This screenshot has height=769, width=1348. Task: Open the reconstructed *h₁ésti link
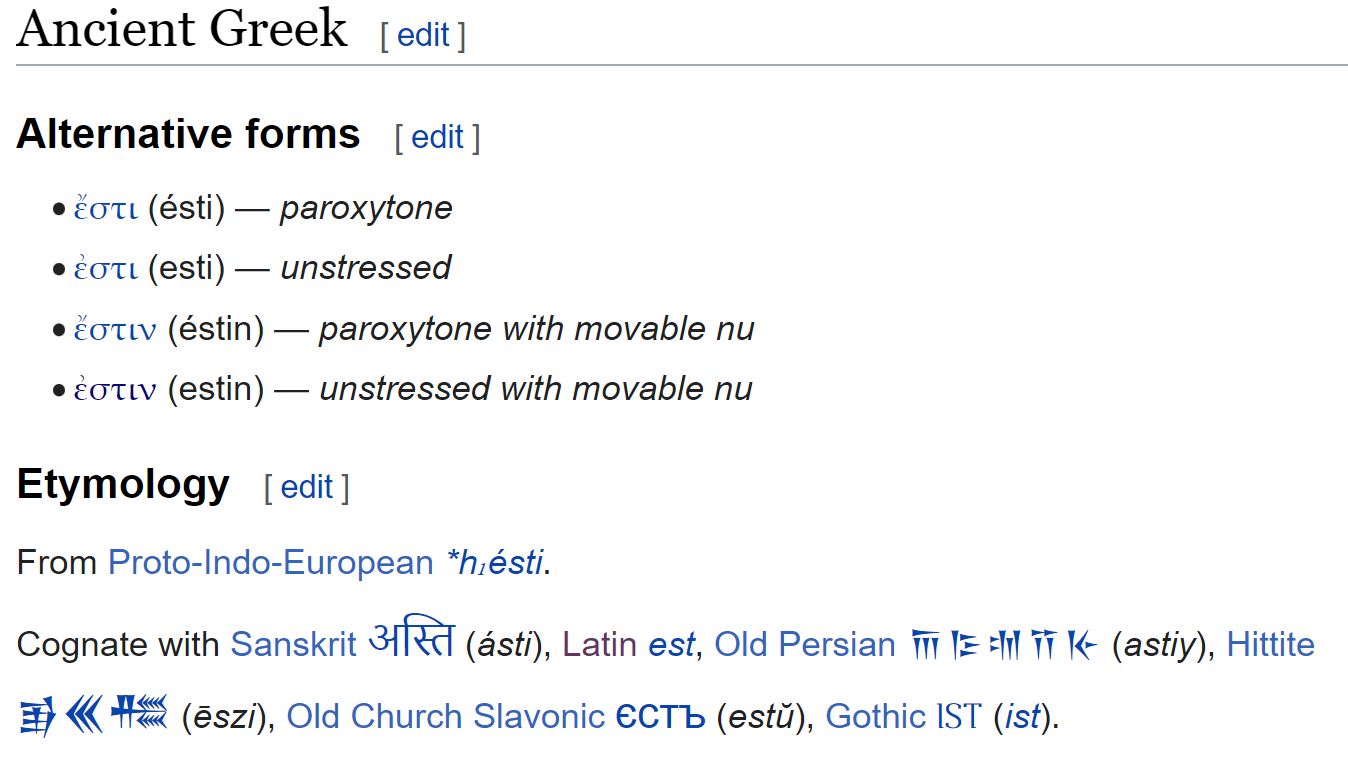pos(494,563)
